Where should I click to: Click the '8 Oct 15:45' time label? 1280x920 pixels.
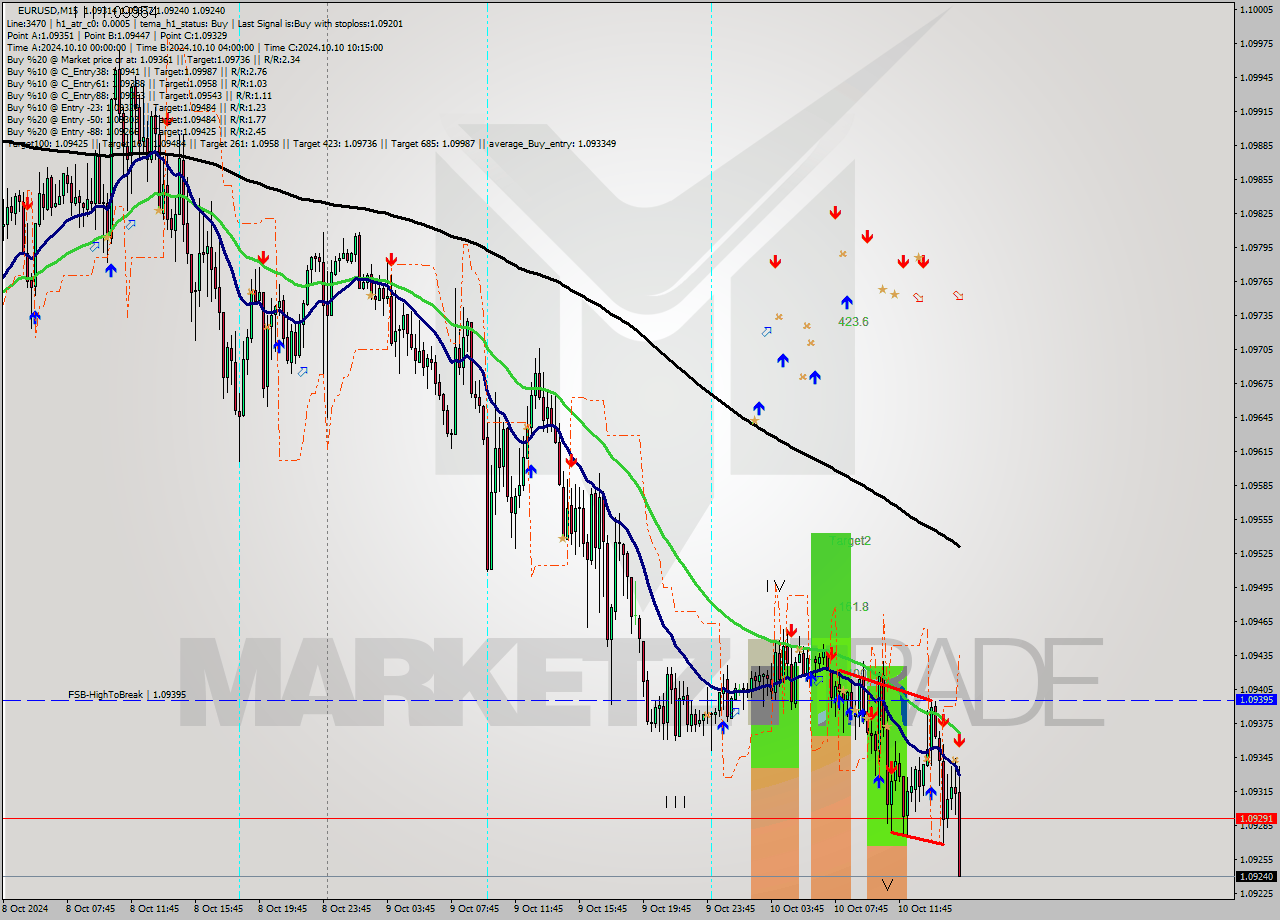[220, 909]
